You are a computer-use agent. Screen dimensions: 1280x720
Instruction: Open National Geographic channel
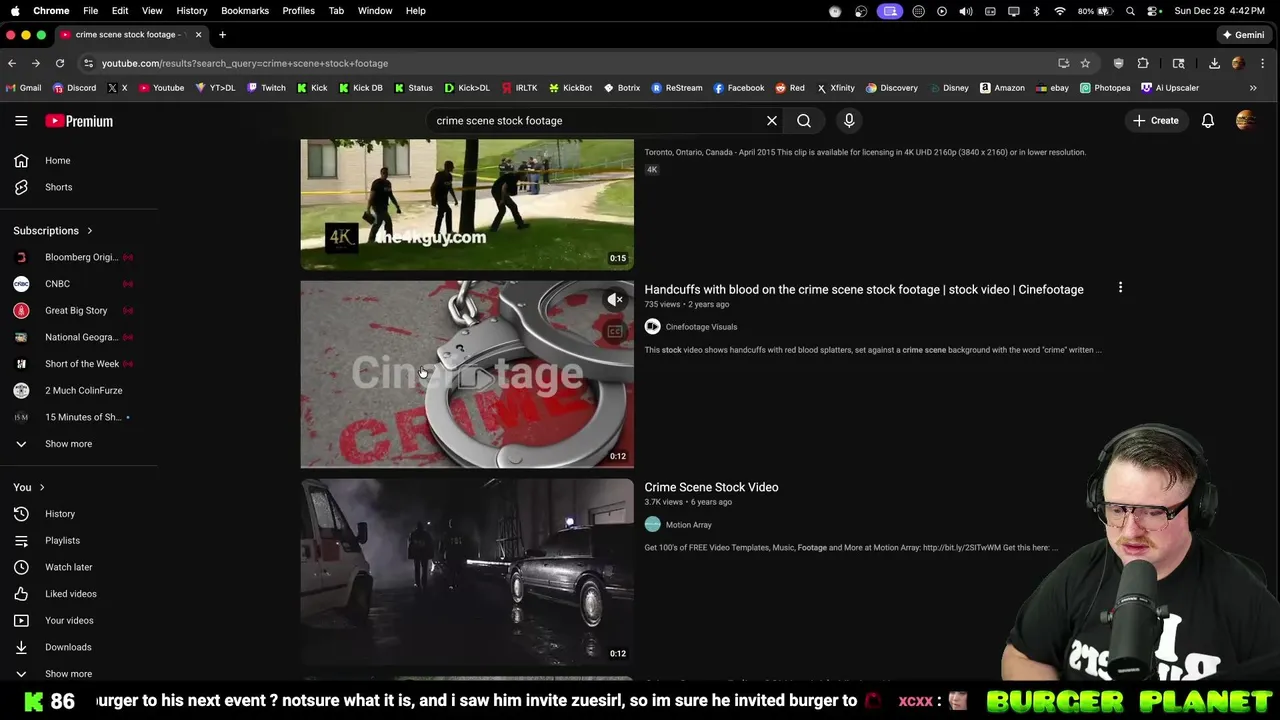tap(79, 337)
